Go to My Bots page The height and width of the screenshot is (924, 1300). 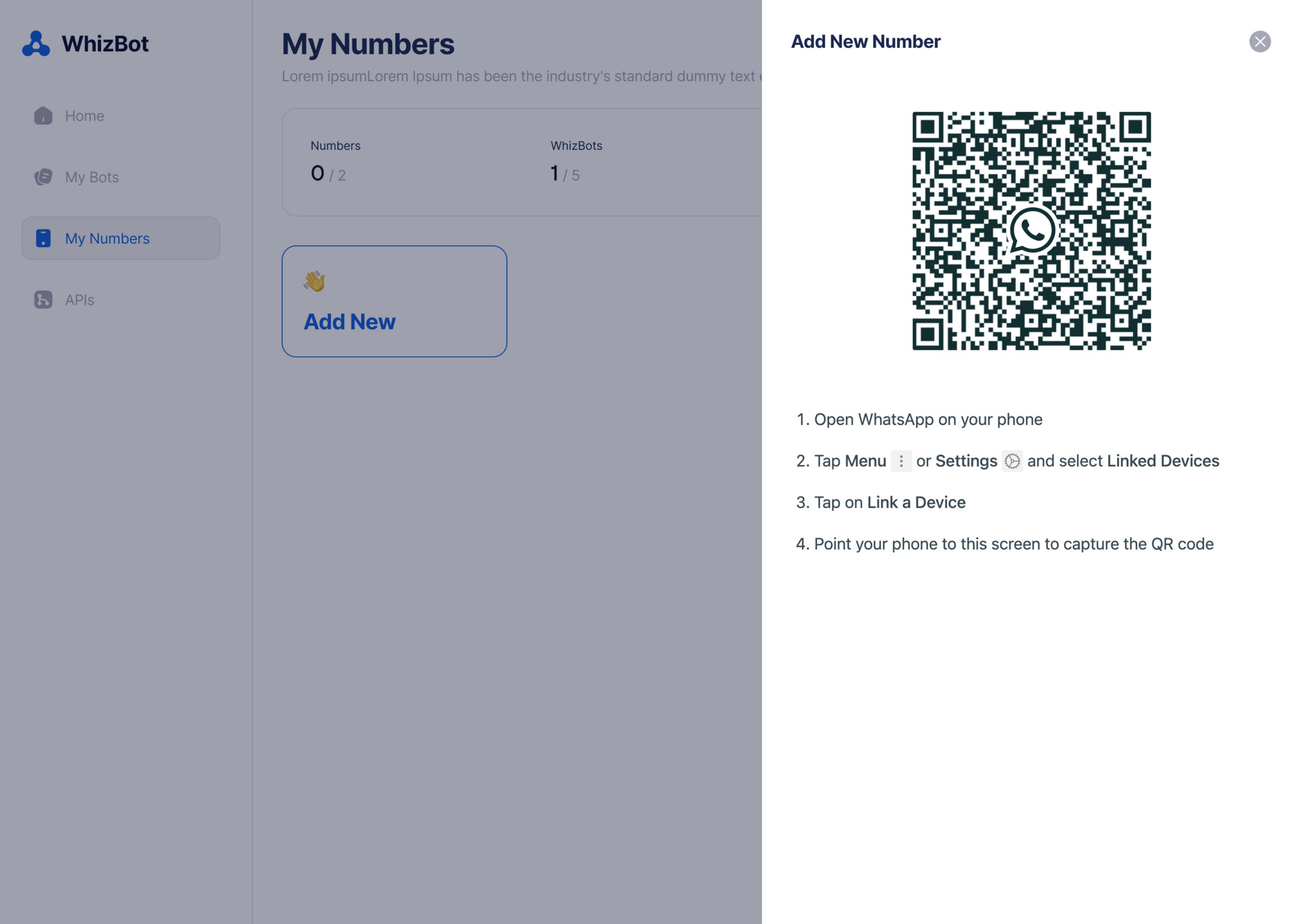click(x=91, y=178)
